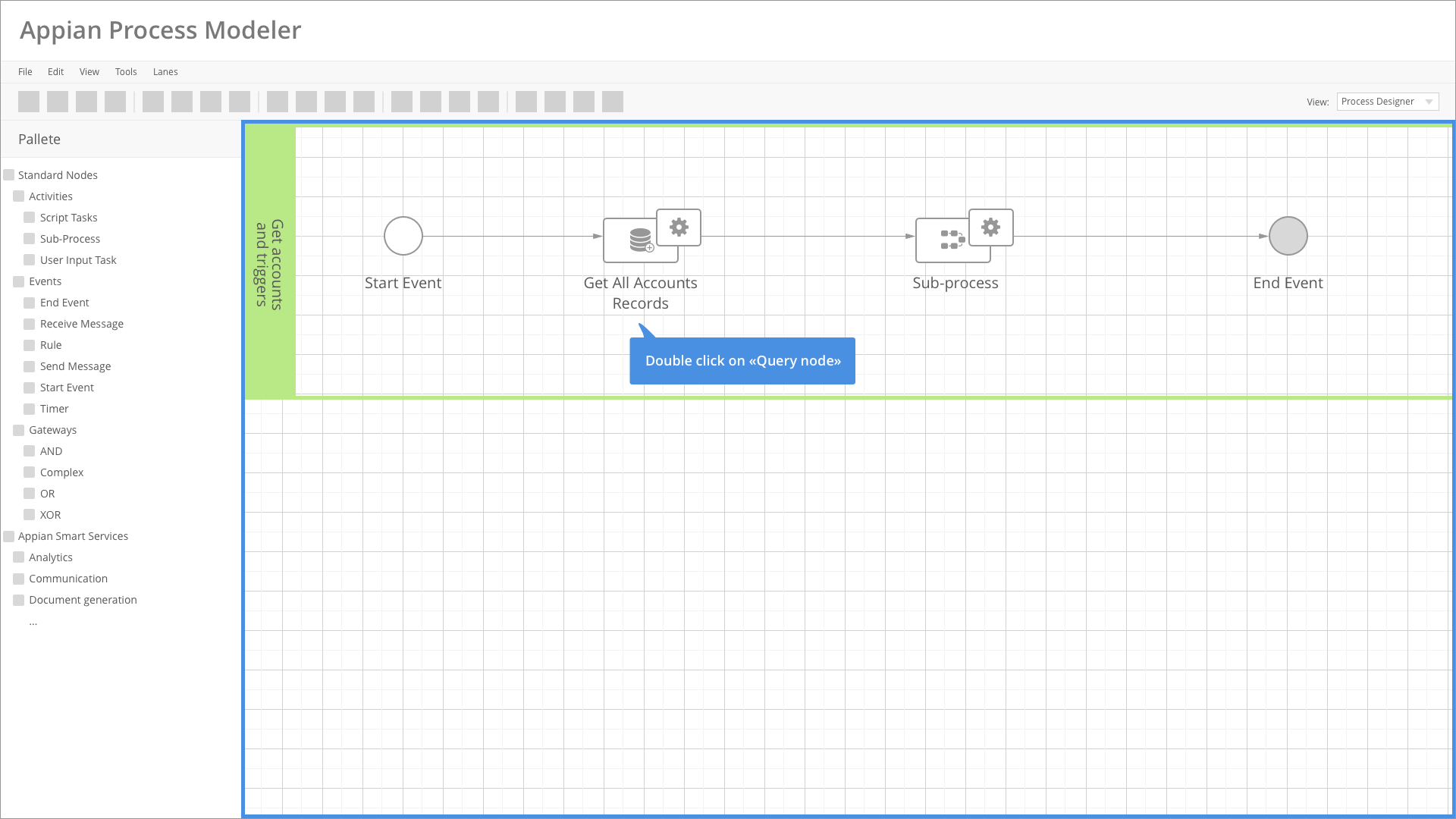Select the End Event gray circle on canvas
The width and height of the screenshot is (1456, 819).
click(x=1288, y=236)
